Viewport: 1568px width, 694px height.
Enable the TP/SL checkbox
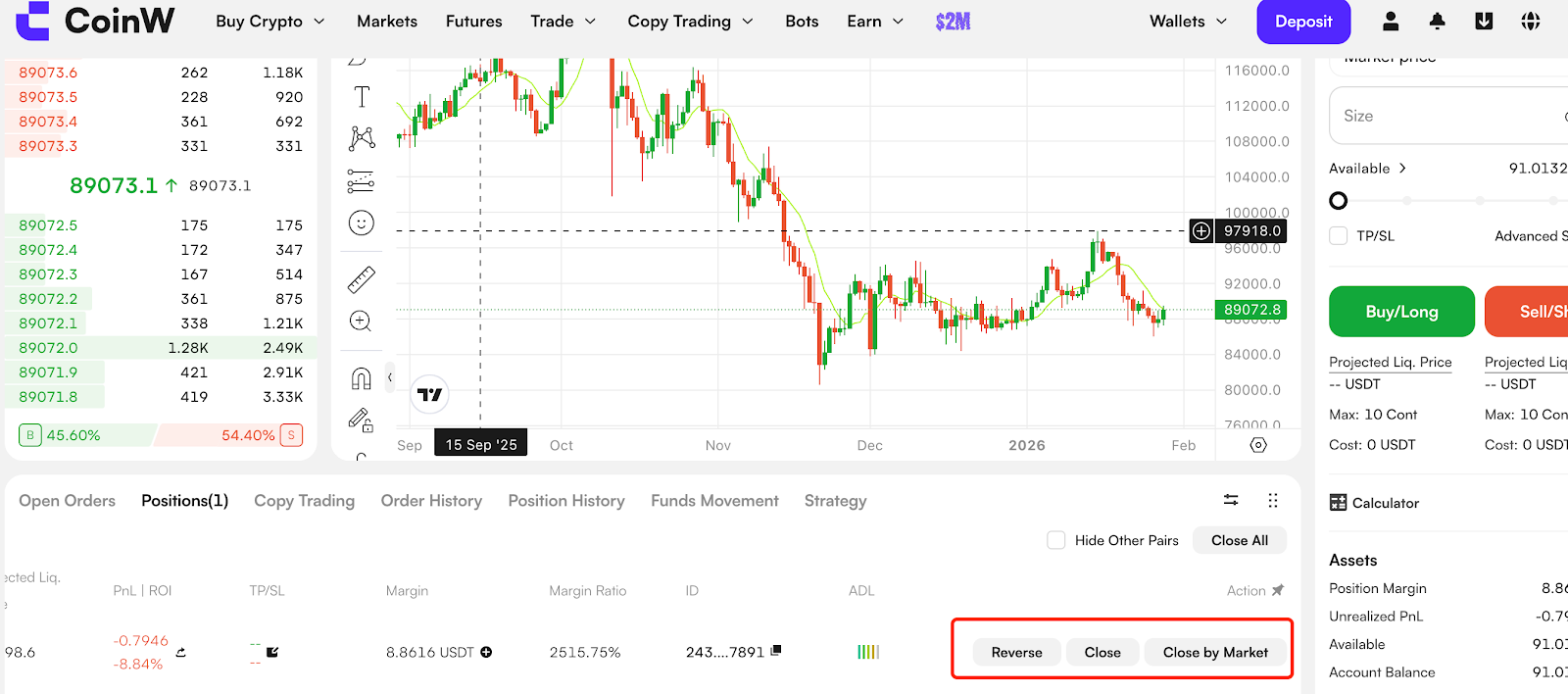click(1339, 236)
